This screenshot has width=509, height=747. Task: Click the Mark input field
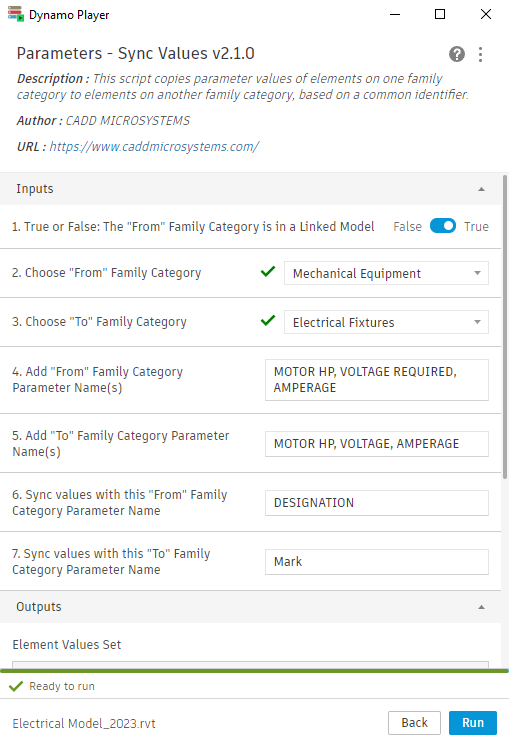click(x=377, y=562)
